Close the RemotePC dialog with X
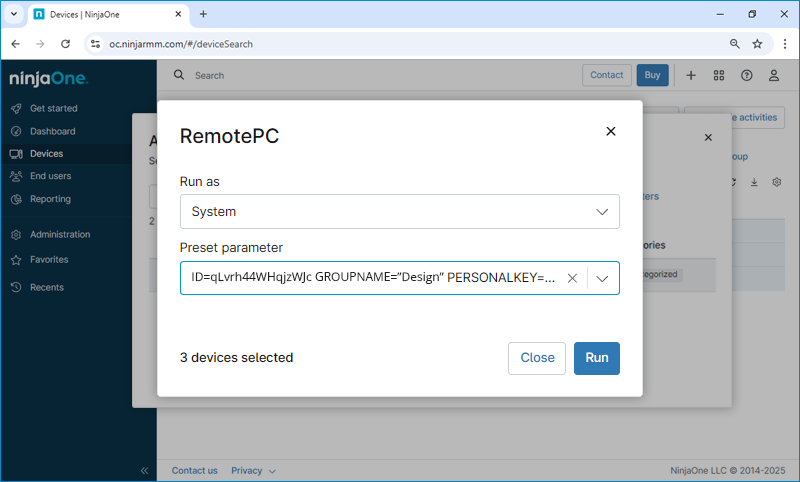Viewport: 800px width, 482px height. coord(611,132)
